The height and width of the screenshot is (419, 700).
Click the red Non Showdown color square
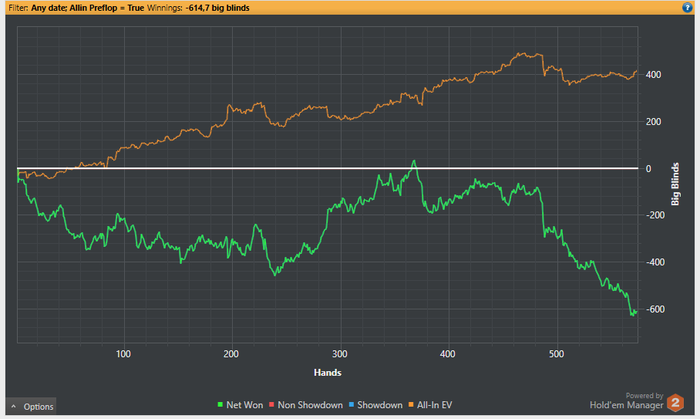pyautogui.click(x=271, y=405)
